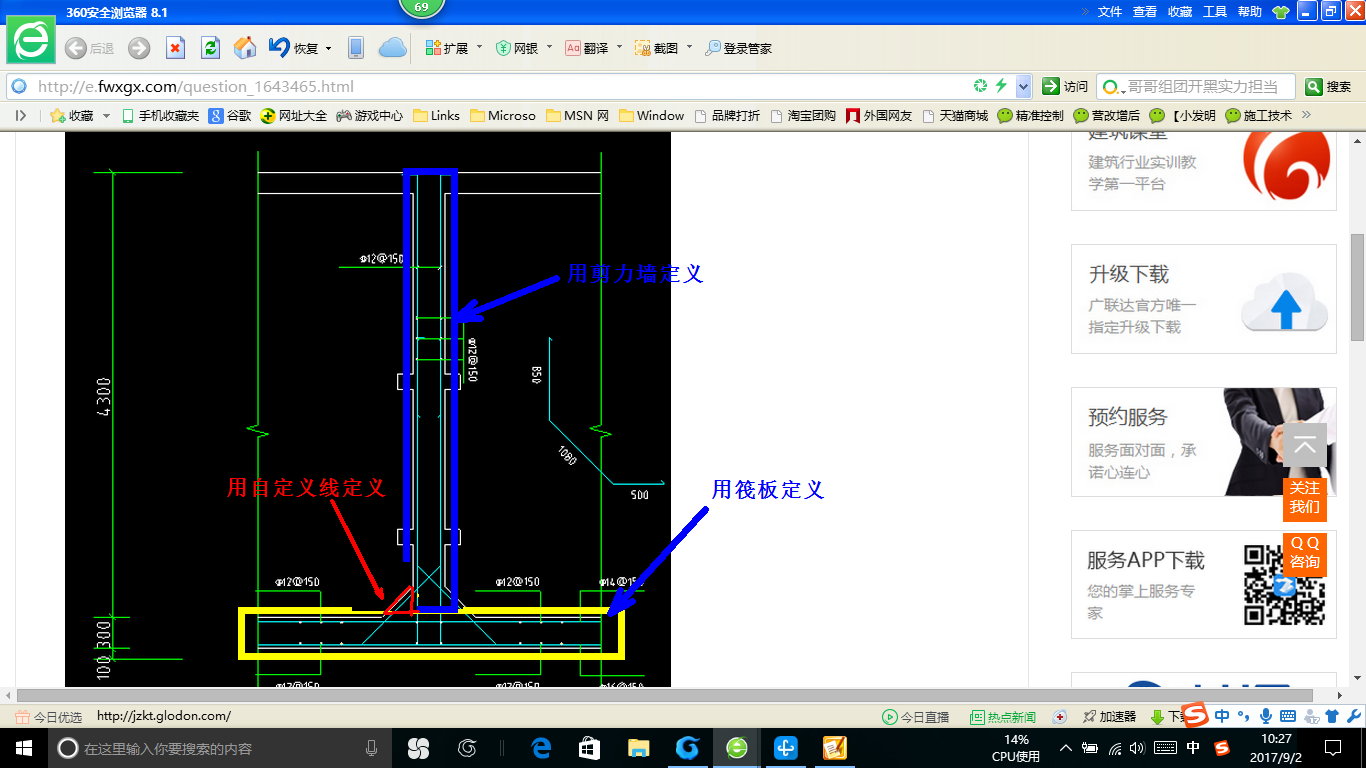Open the 网银 online banking tool
This screenshot has width=1366, height=768.
517,48
